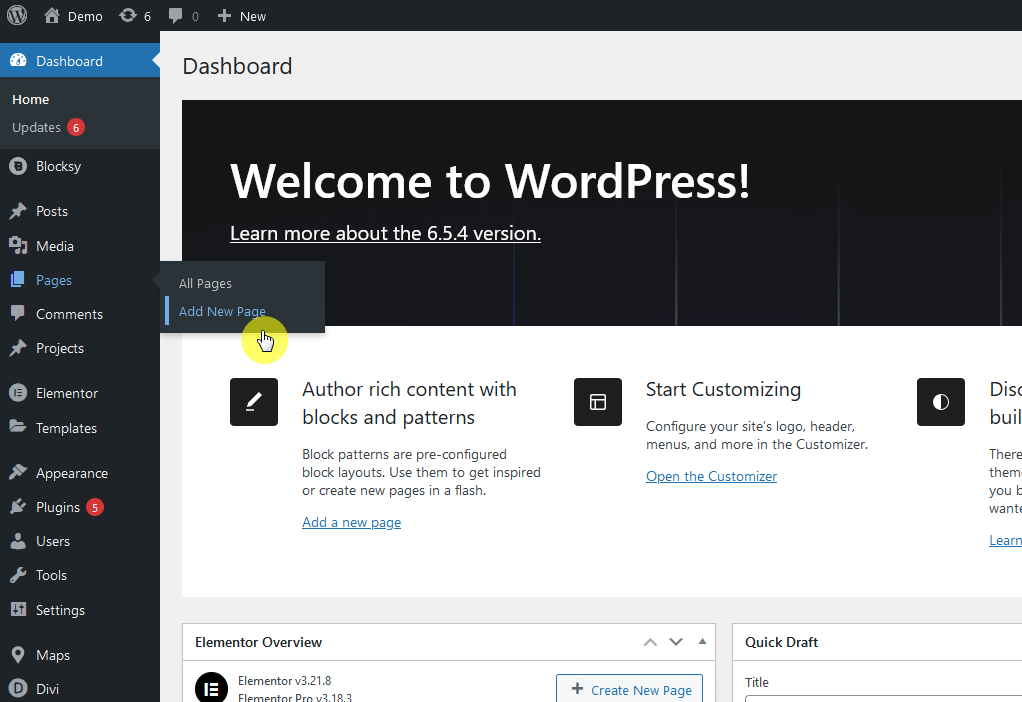Screen dimensions: 1022x702
Task: Open the Media menu label
Action: pos(55,246)
